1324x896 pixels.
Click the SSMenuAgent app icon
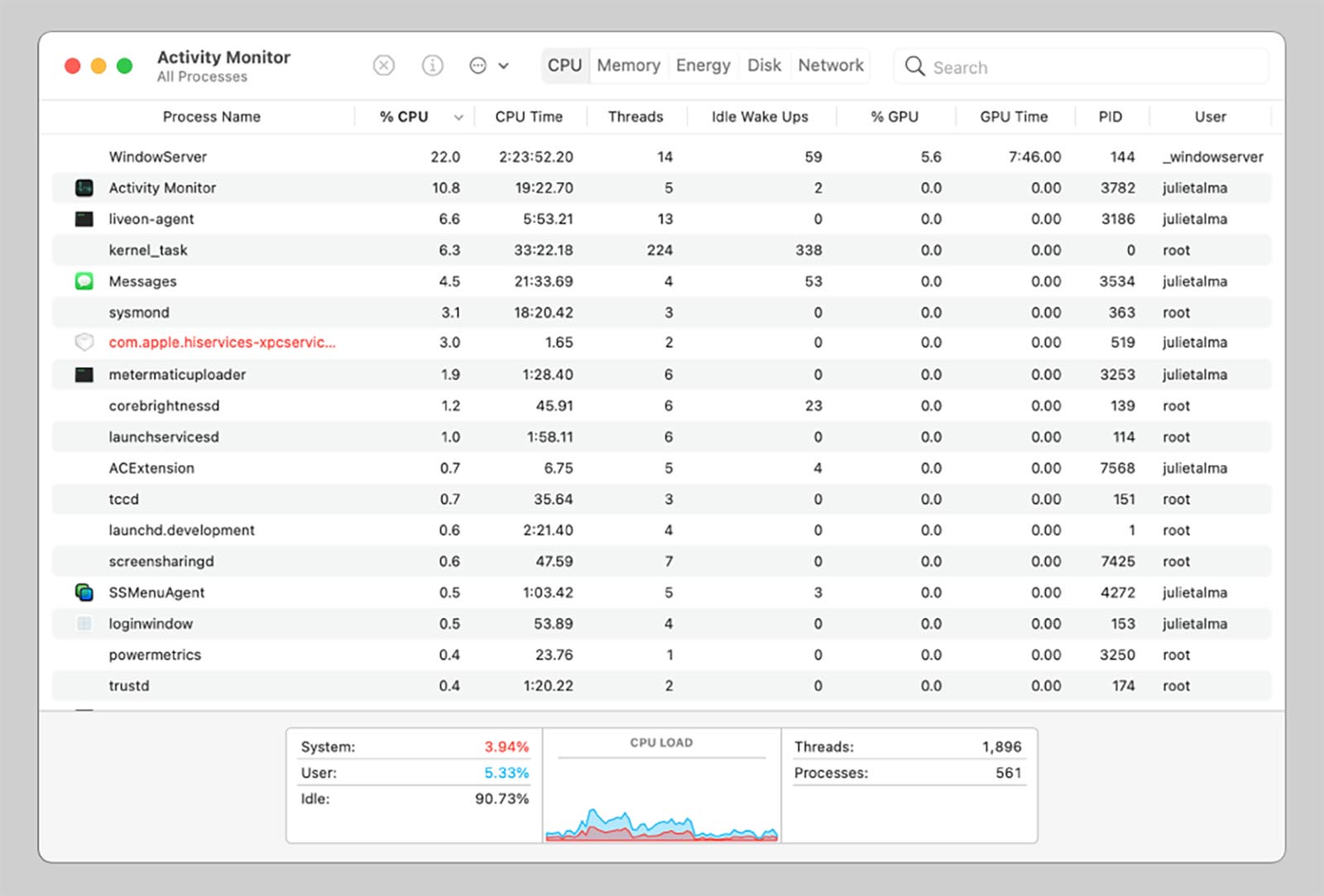tap(84, 592)
